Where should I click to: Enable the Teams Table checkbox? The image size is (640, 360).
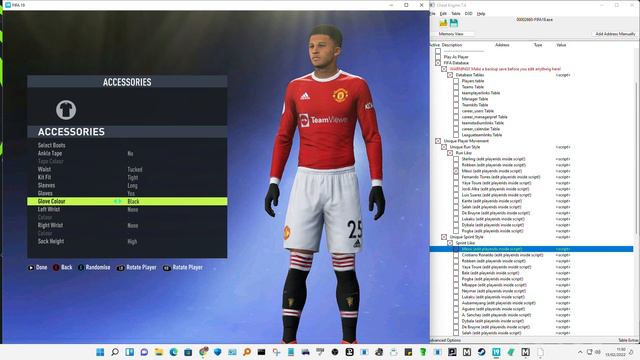[456, 87]
